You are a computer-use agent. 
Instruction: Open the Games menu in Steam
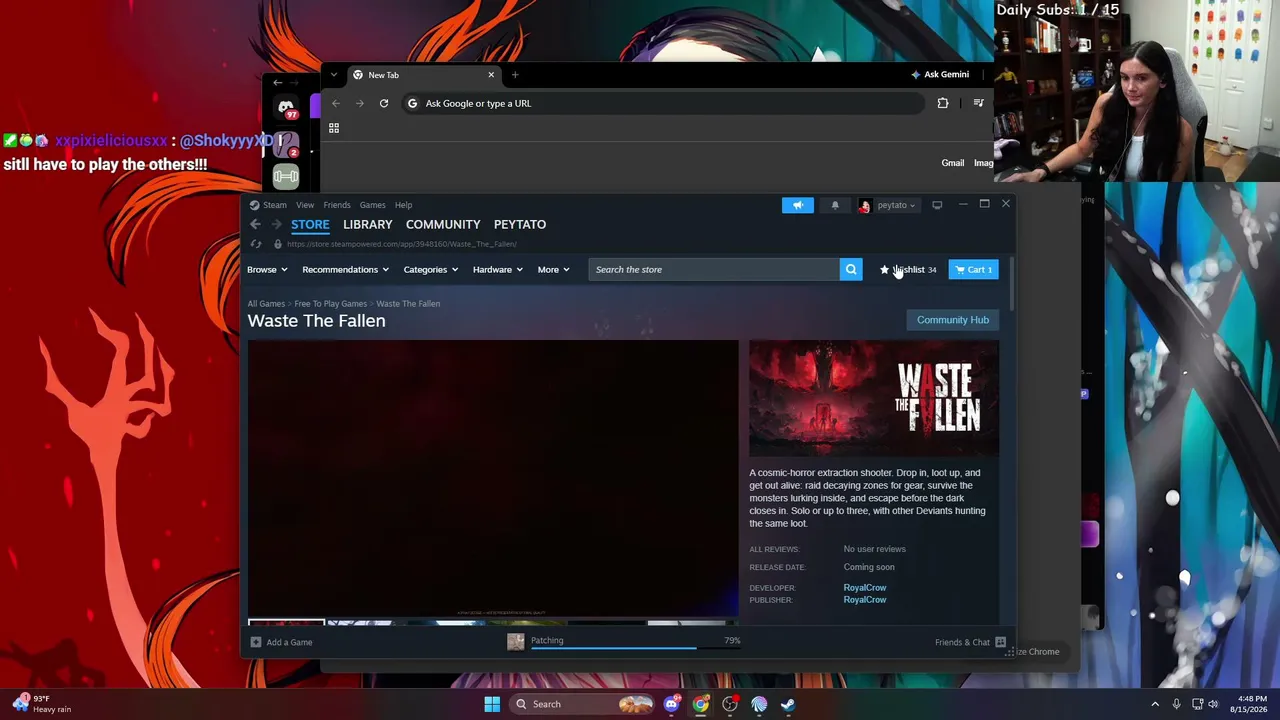tap(372, 205)
